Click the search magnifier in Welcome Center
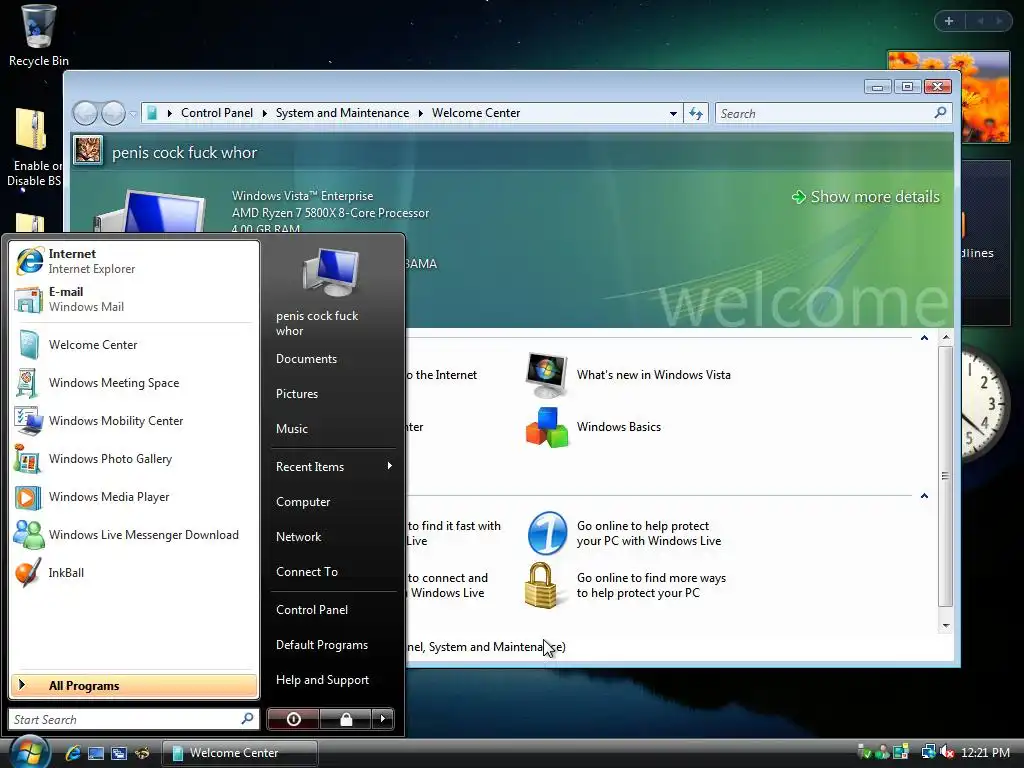The width and height of the screenshot is (1024, 768). [x=940, y=113]
